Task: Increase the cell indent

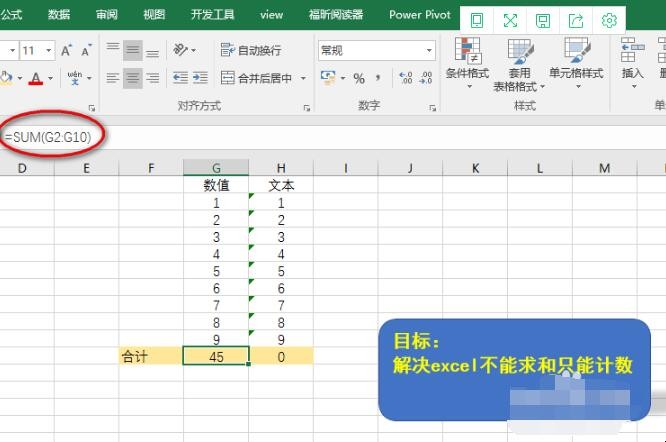Action: point(200,78)
